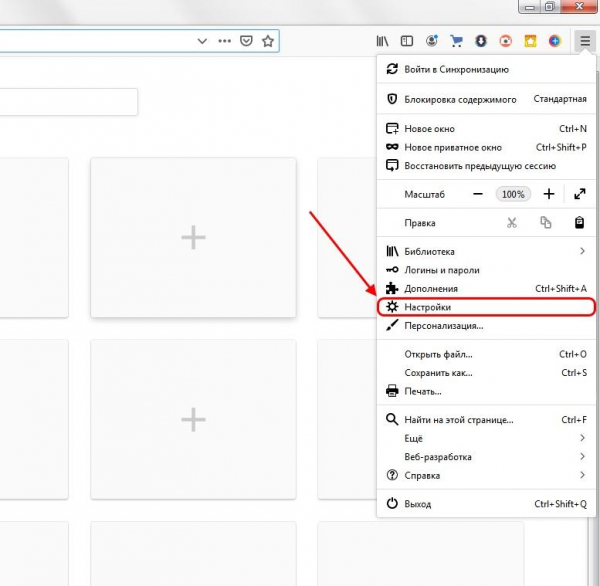
Task: Choose Открыть файл... entry
Action: click(x=486, y=354)
